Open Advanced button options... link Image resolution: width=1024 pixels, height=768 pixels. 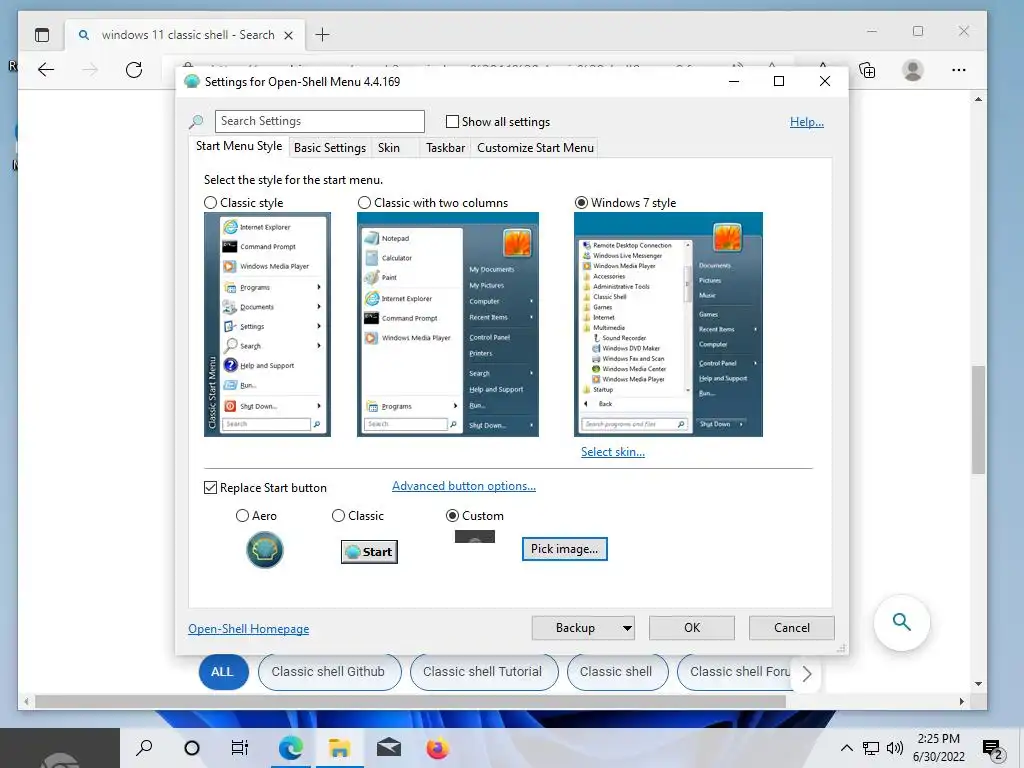[x=464, y=486]
